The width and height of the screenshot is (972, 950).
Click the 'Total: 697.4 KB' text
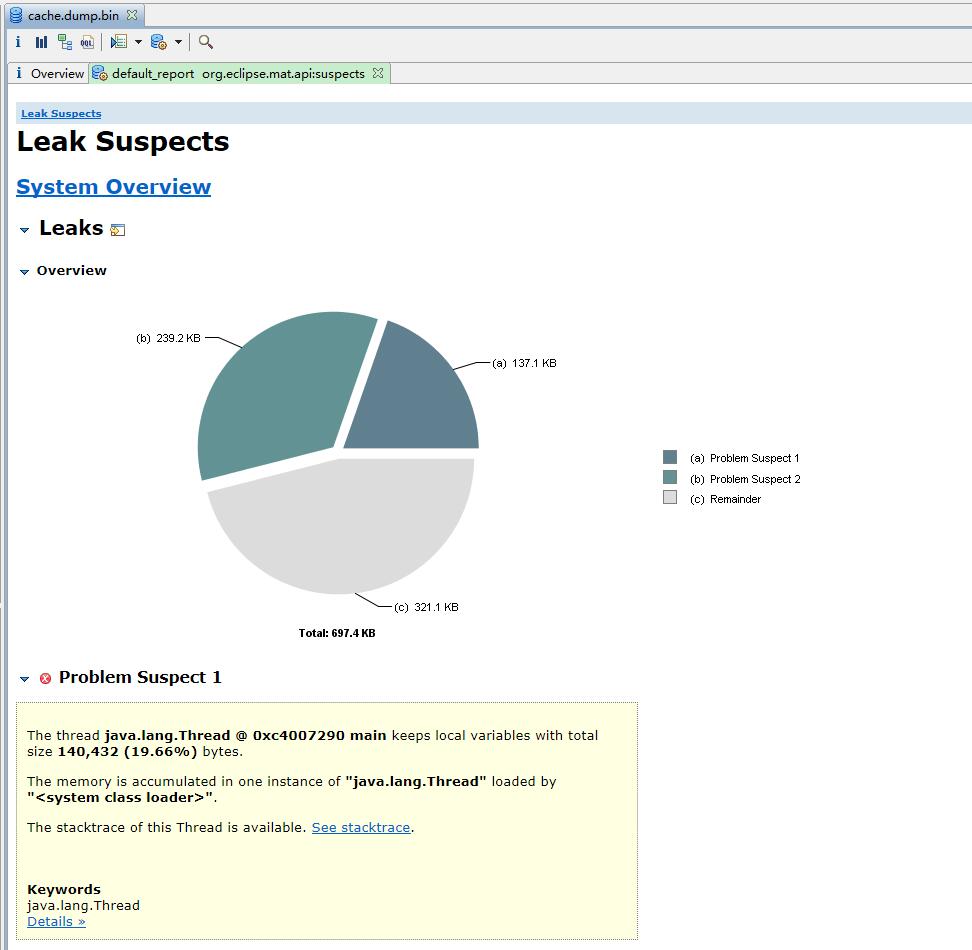coord(337,633)
